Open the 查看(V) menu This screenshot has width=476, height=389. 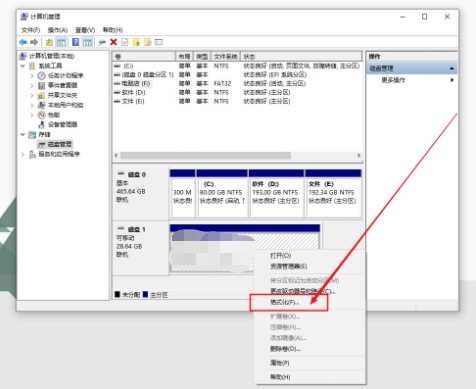point(85,30)
